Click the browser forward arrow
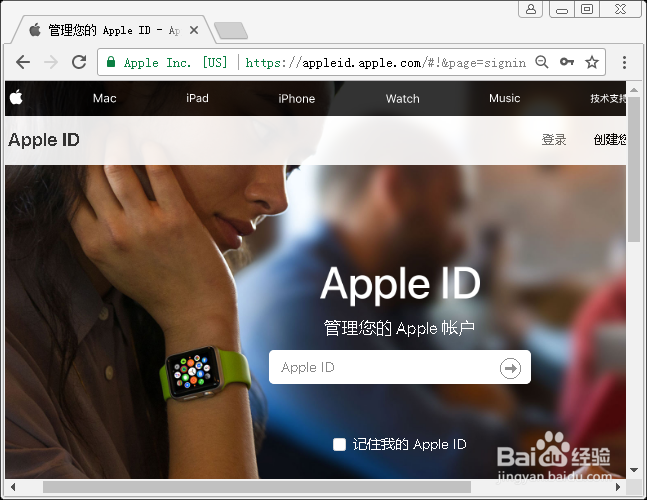Screen dimensions: 647x500 (51, 62)
